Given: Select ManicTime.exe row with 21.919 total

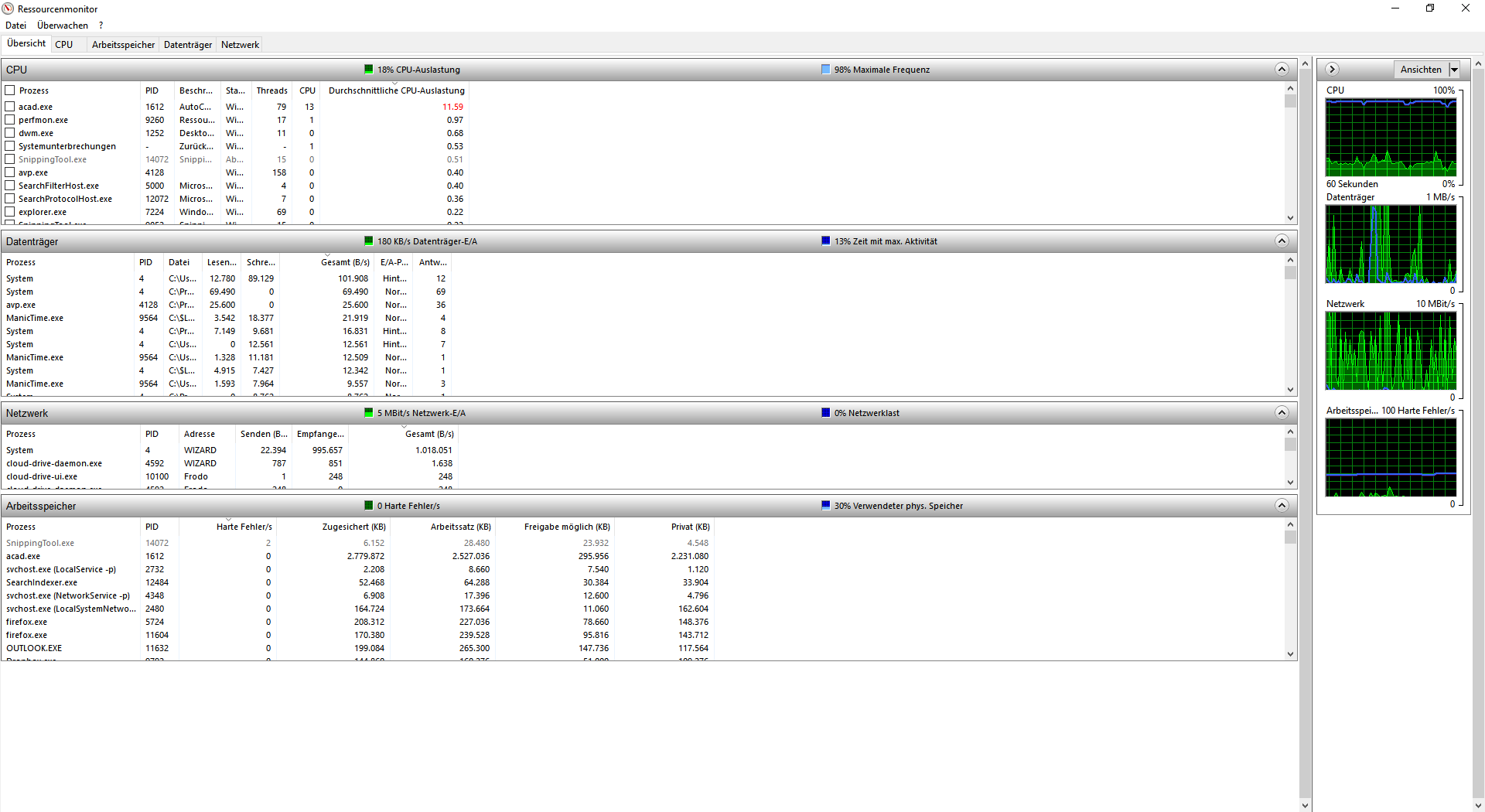Looking at the screenshot, I should [227, 318].
